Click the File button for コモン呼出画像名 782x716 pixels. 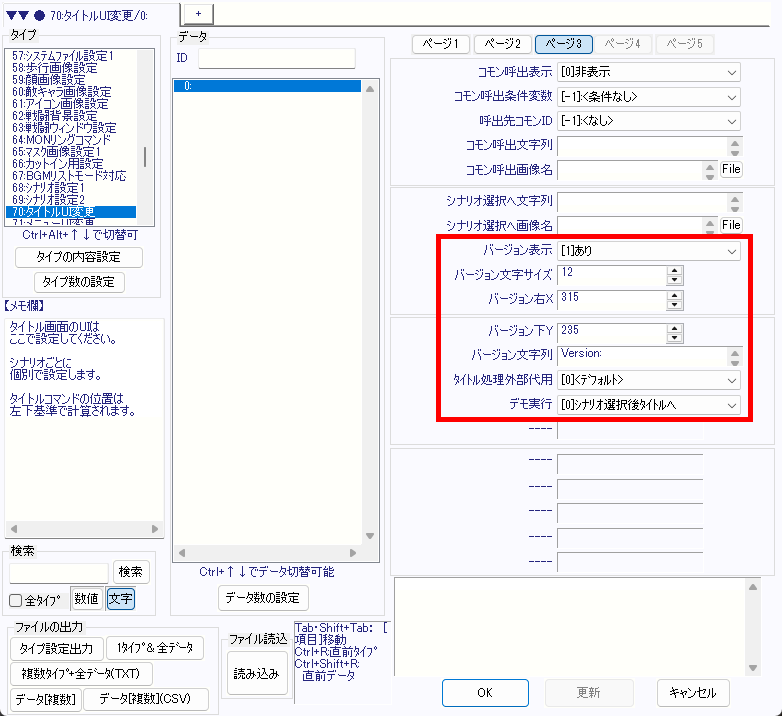pos(731,170)
